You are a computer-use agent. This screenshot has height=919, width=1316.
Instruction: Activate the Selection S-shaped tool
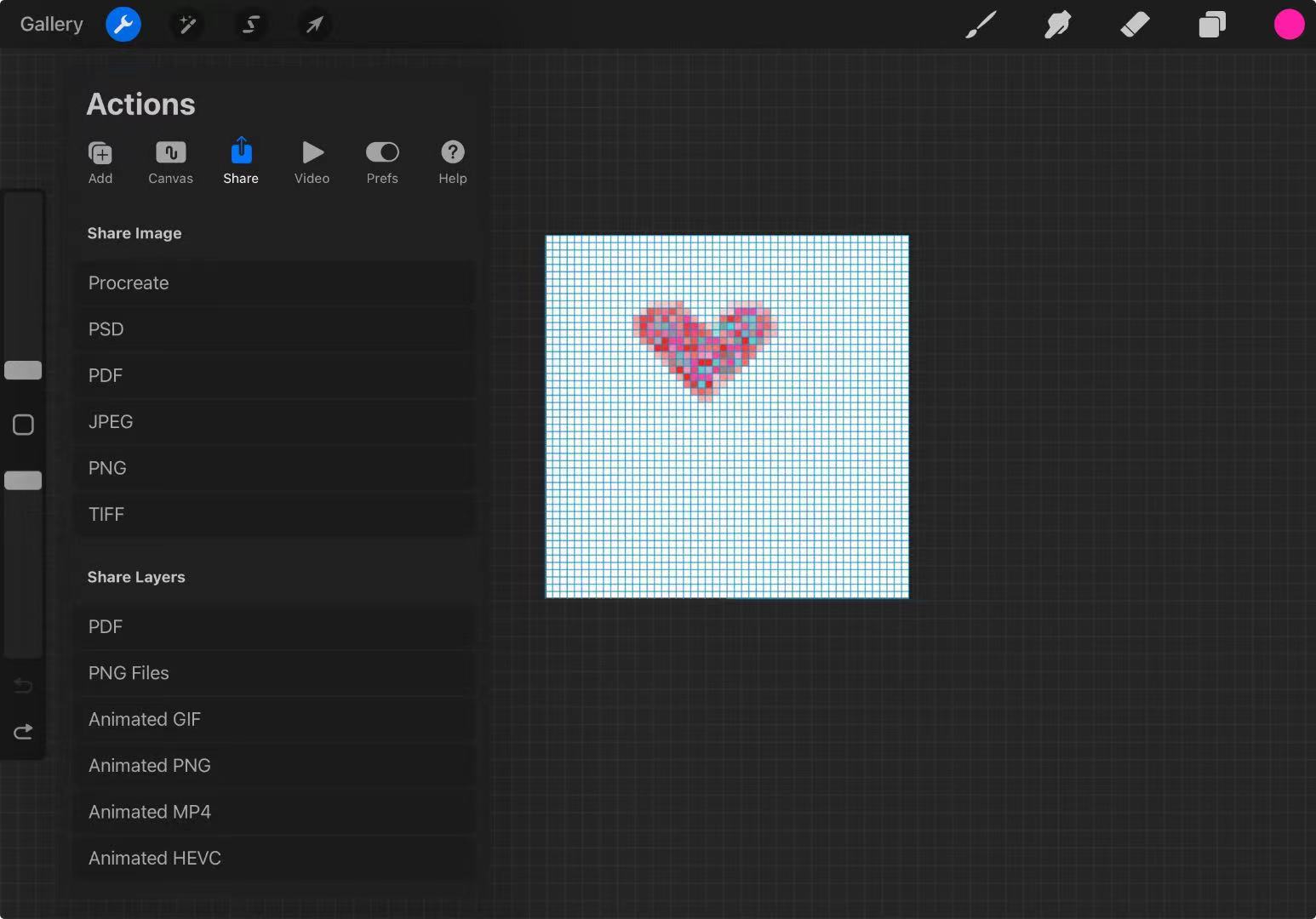[x=251, y=25]
